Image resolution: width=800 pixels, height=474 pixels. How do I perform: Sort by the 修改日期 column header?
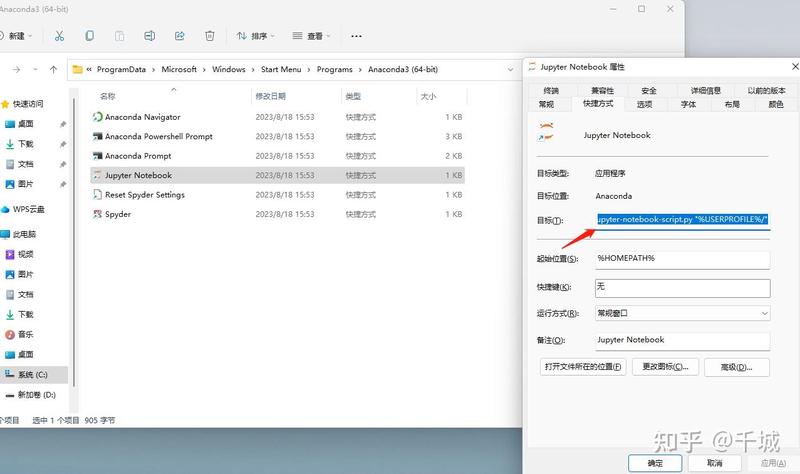tap(296, 96)
